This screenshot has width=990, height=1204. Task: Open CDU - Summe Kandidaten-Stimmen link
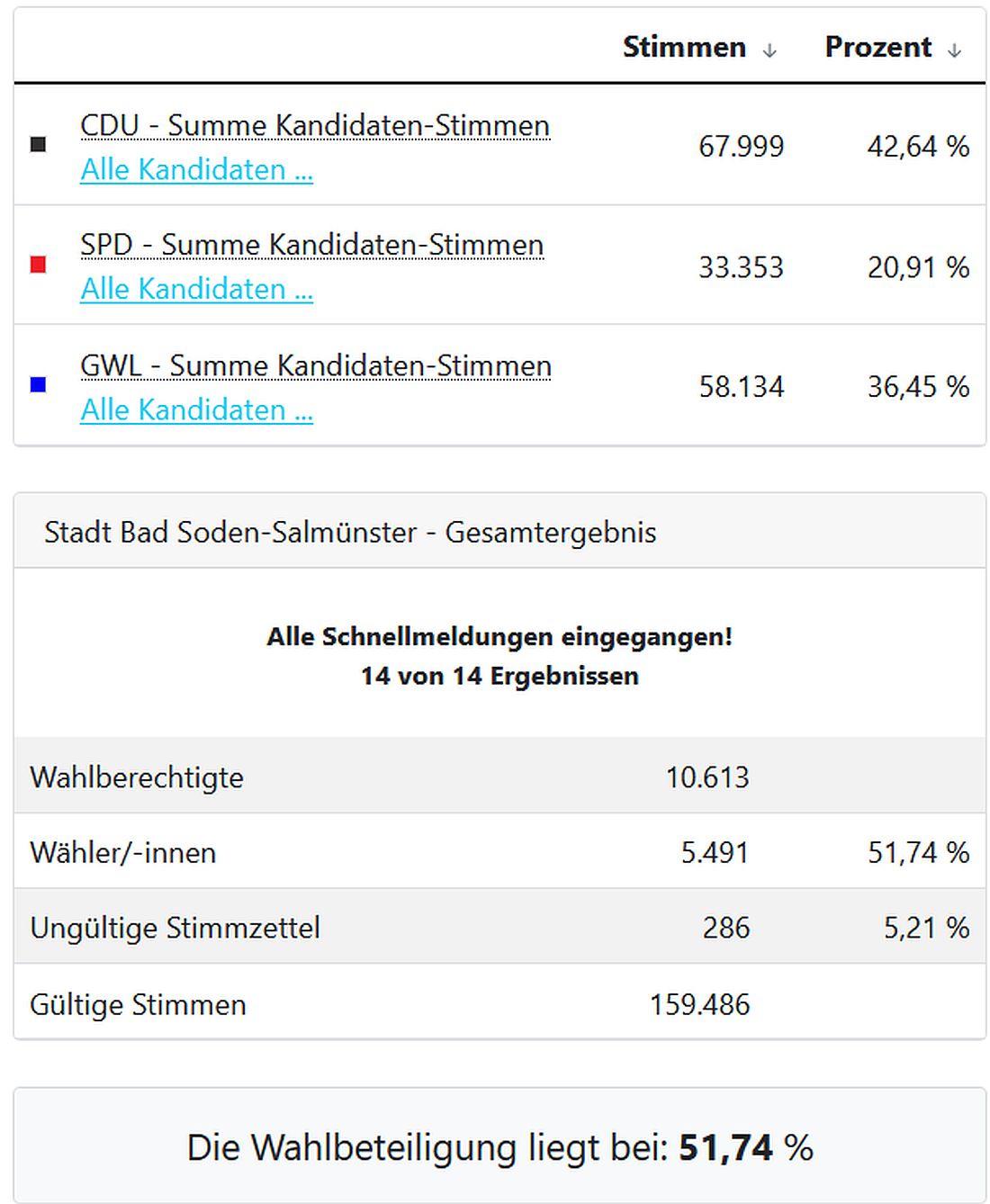pyautogui.click(x=315, y=126)
